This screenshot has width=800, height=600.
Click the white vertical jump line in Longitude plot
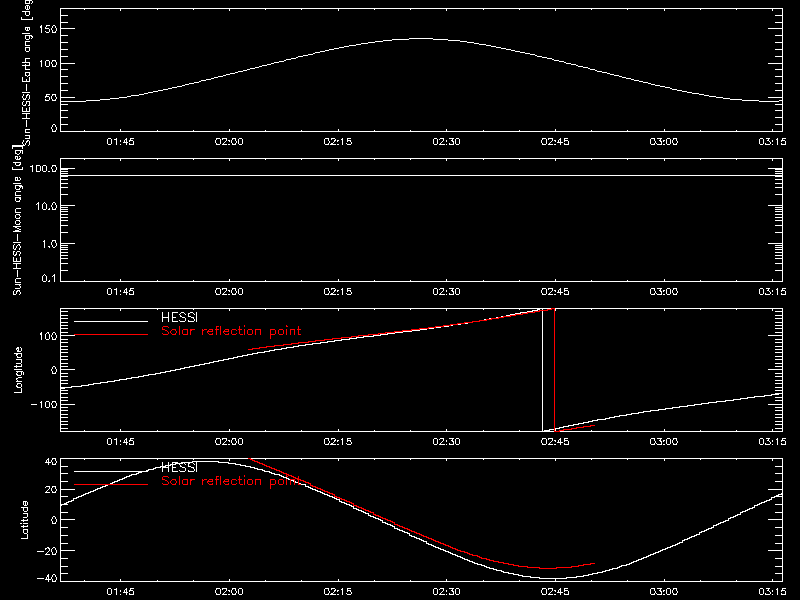[x=542, y=370]
